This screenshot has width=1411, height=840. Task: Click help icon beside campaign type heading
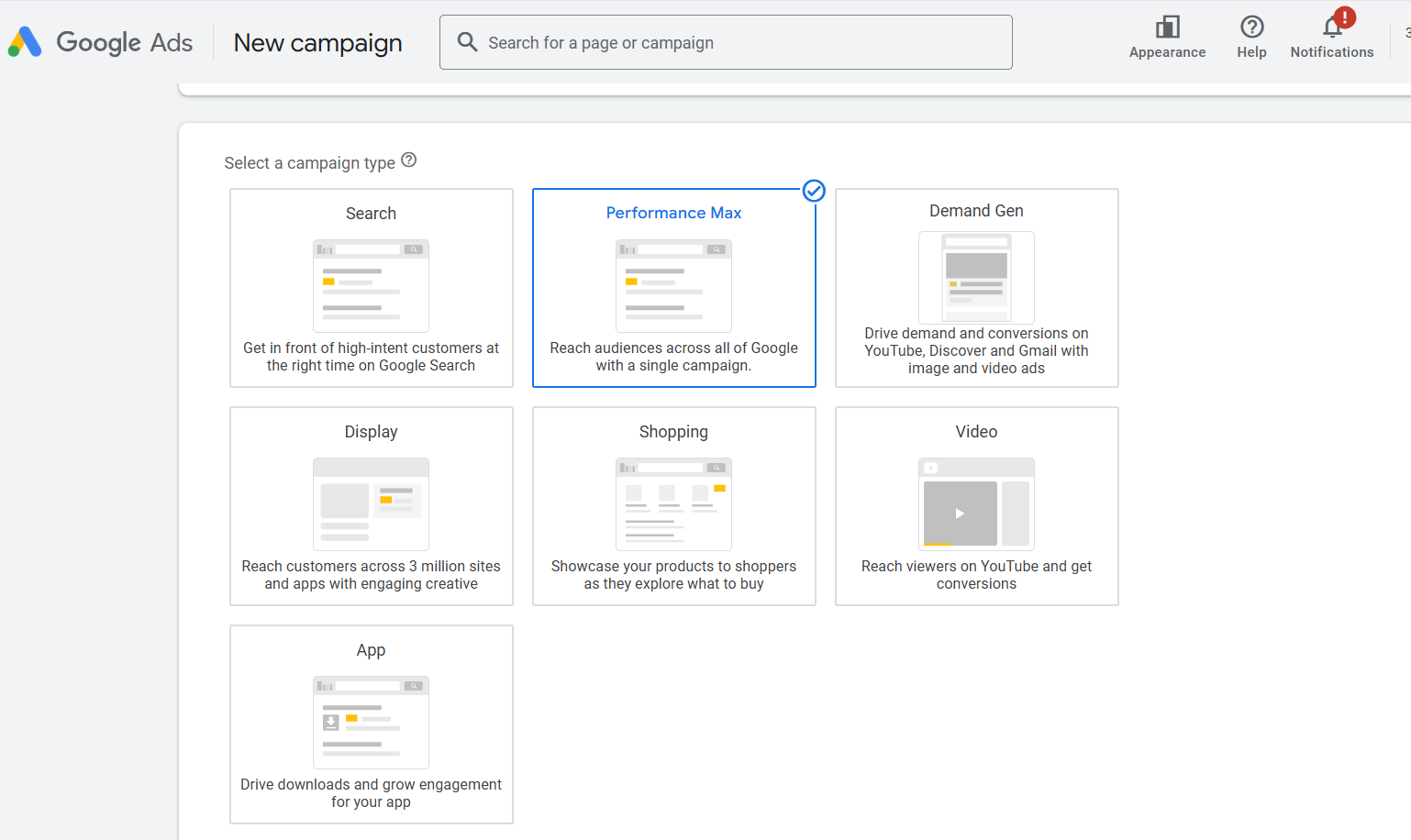409,160
